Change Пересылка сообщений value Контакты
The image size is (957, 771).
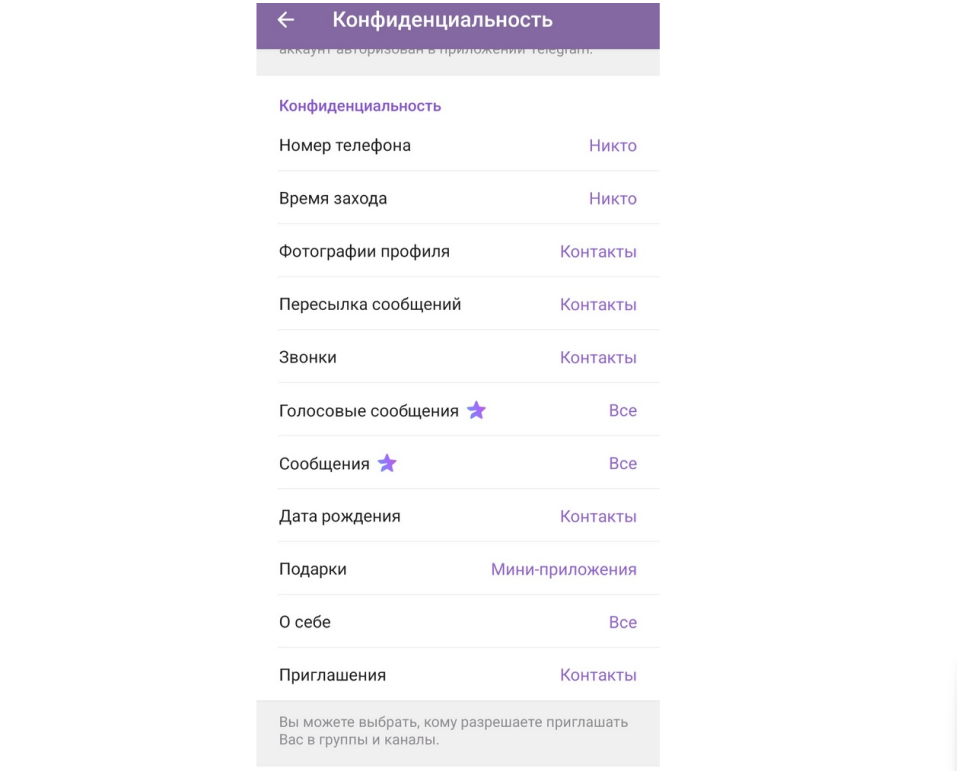(x=598, y=305)
